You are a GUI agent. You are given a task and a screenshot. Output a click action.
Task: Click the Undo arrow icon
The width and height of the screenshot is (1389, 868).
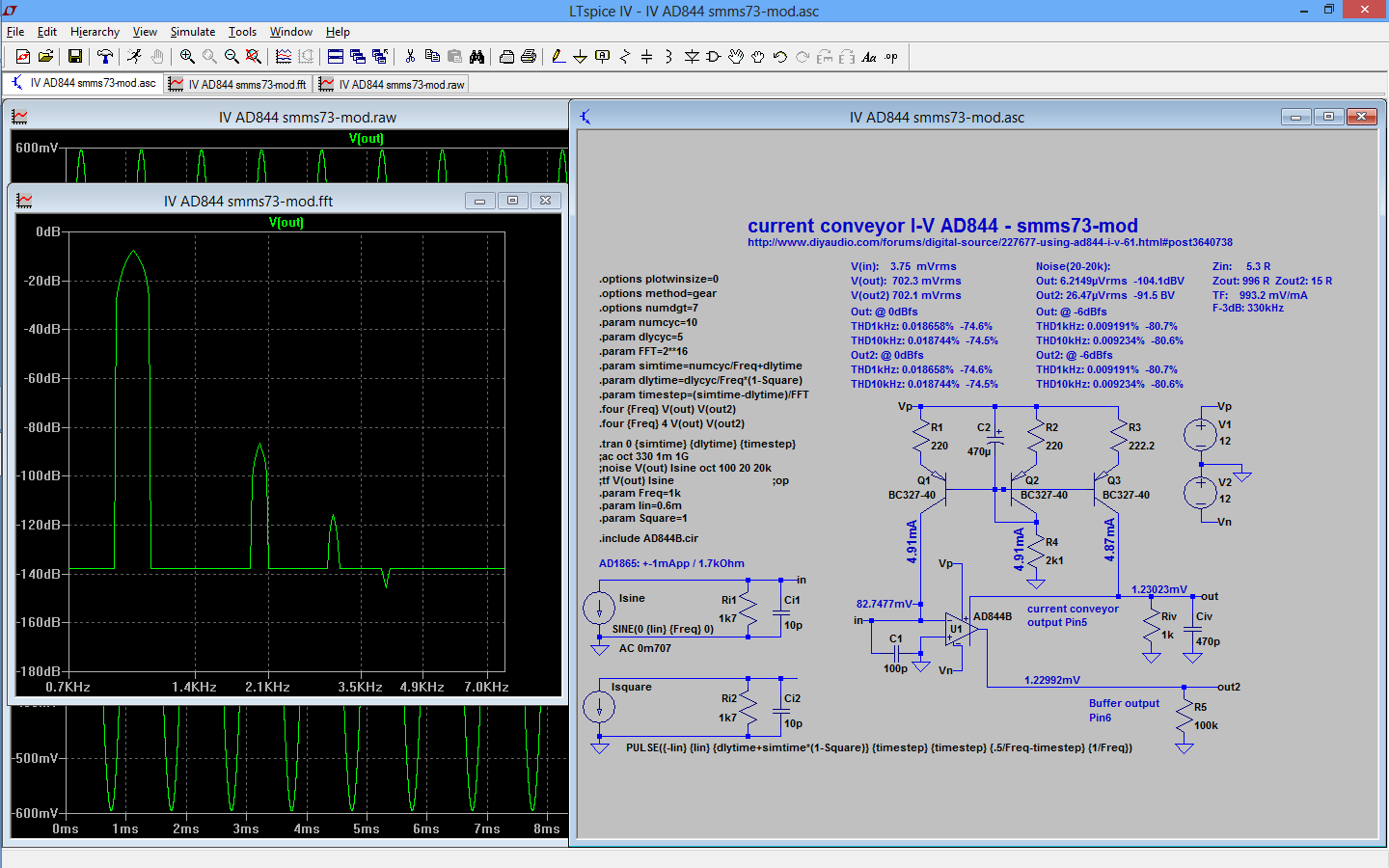click(780, 57)
